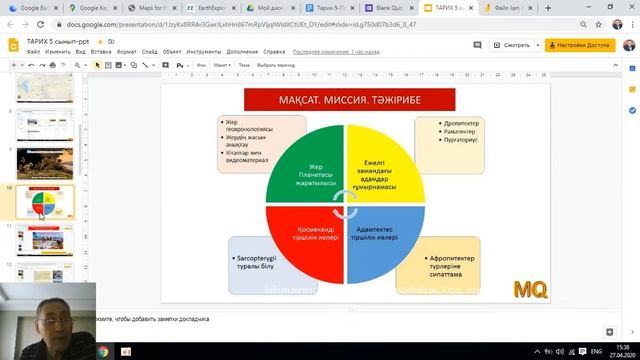Open the Вставка menu

[x=101, y=52]
